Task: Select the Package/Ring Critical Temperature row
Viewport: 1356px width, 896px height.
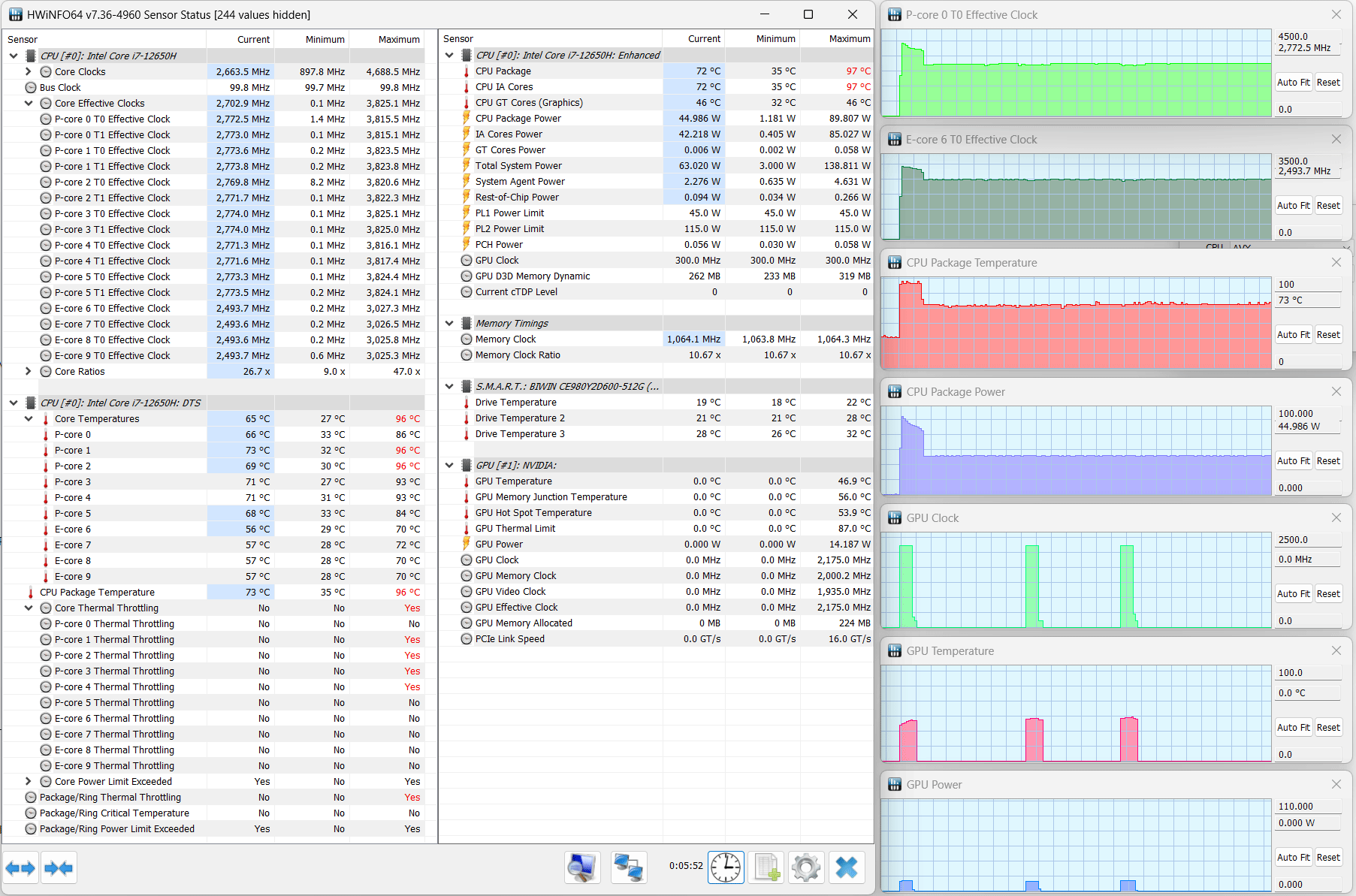Action: pyautogui.click(x=214, y=813)
